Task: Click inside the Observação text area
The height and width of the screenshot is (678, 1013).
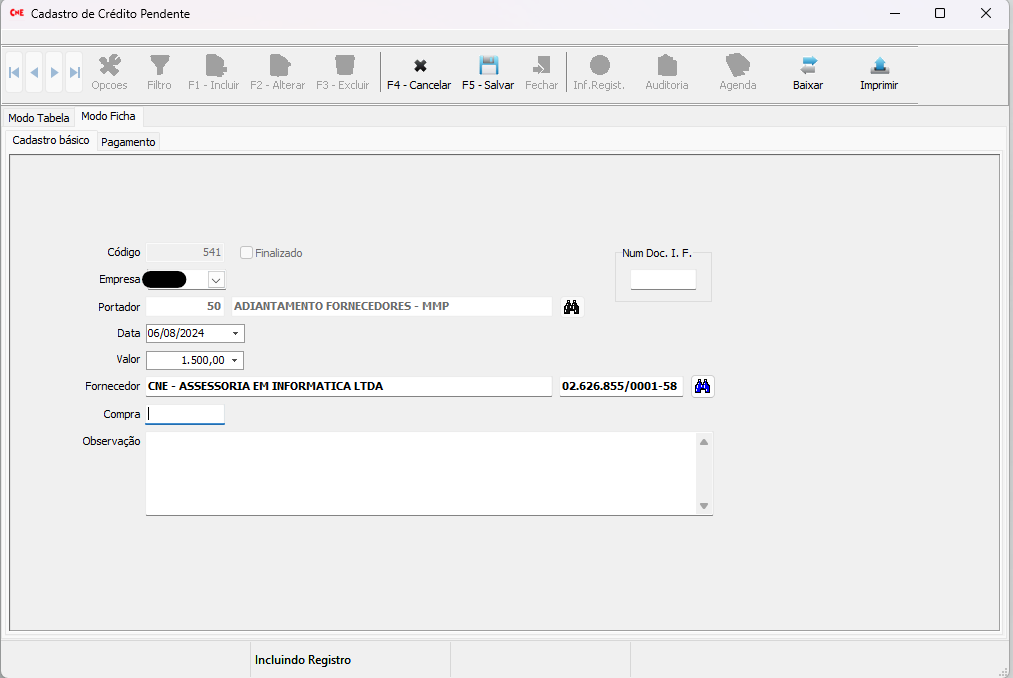Action: point(420,473)
